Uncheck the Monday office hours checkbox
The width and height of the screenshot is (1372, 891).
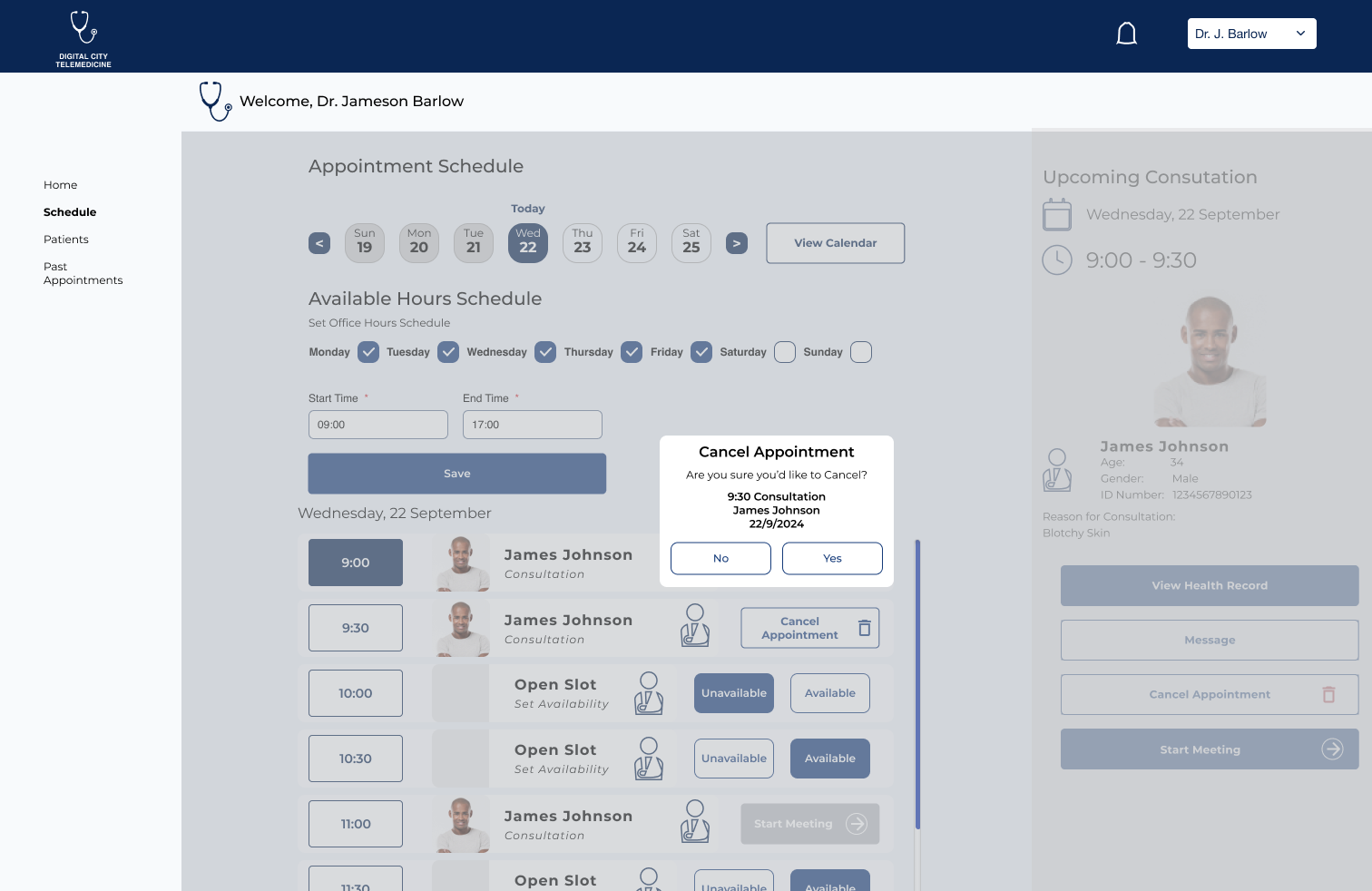coord(368,352)
